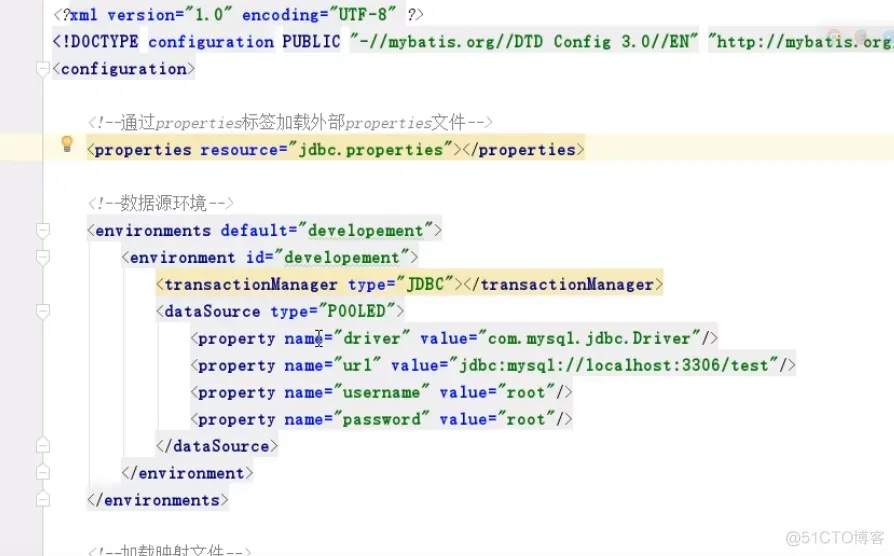This screenshot has width=894, height=556.
Task: Click the root value on username line
Action: pyautogui.click(x=526, y=392)
